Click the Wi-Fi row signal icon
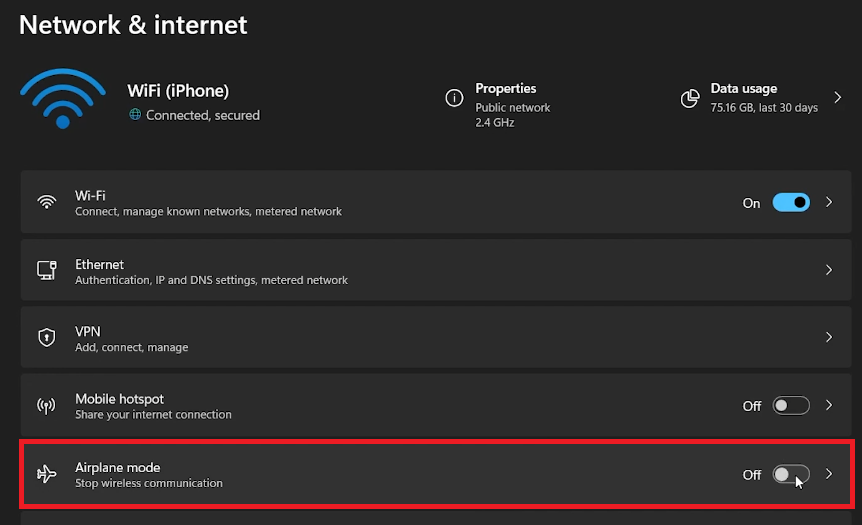Image resolution: width=862 pixels, height=525 pixels. pyautogui.click(x=47, y=202)
